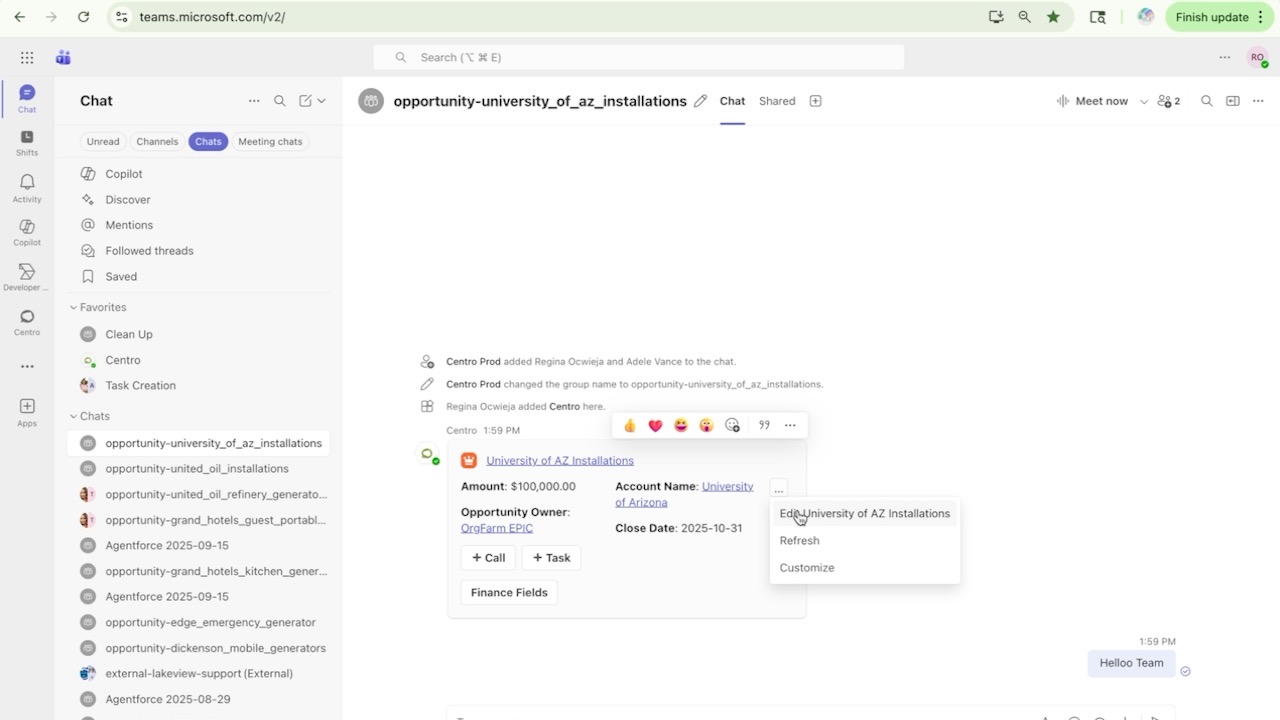This screenshot has height=720, width=1280.
Task: Open Copilot in the app rail
Action: [27, 233]
